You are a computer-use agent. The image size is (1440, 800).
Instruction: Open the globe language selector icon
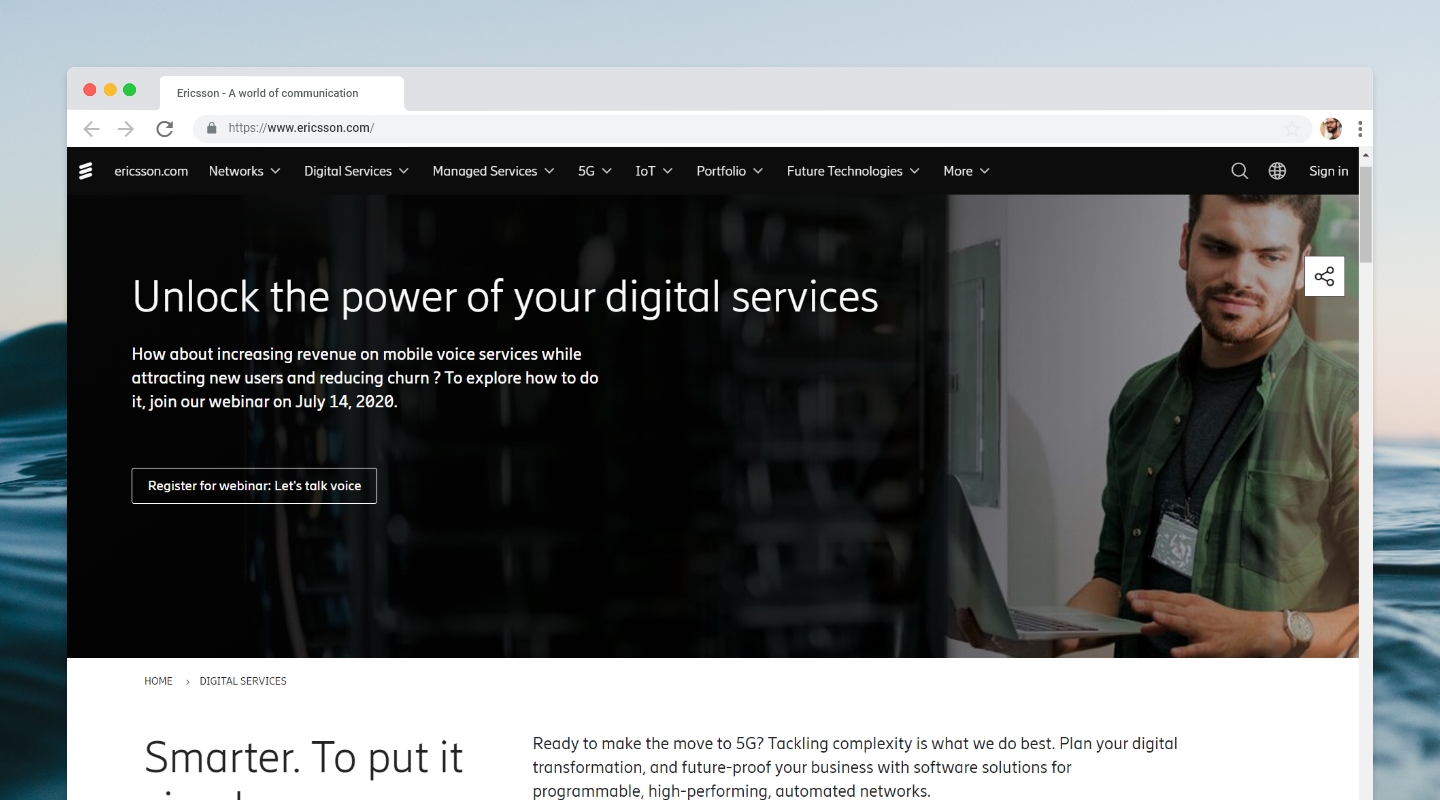pos(1277,171)
